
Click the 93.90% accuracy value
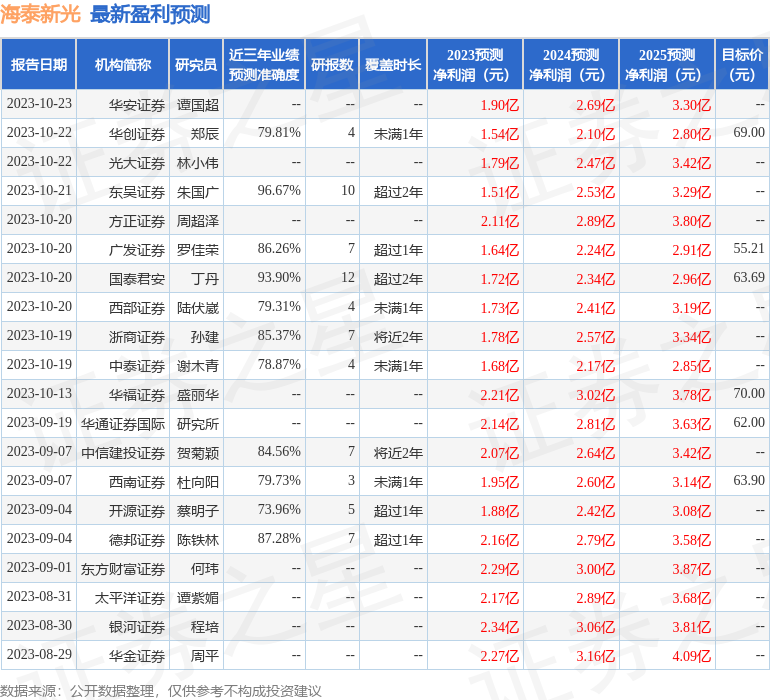point(279,278)
